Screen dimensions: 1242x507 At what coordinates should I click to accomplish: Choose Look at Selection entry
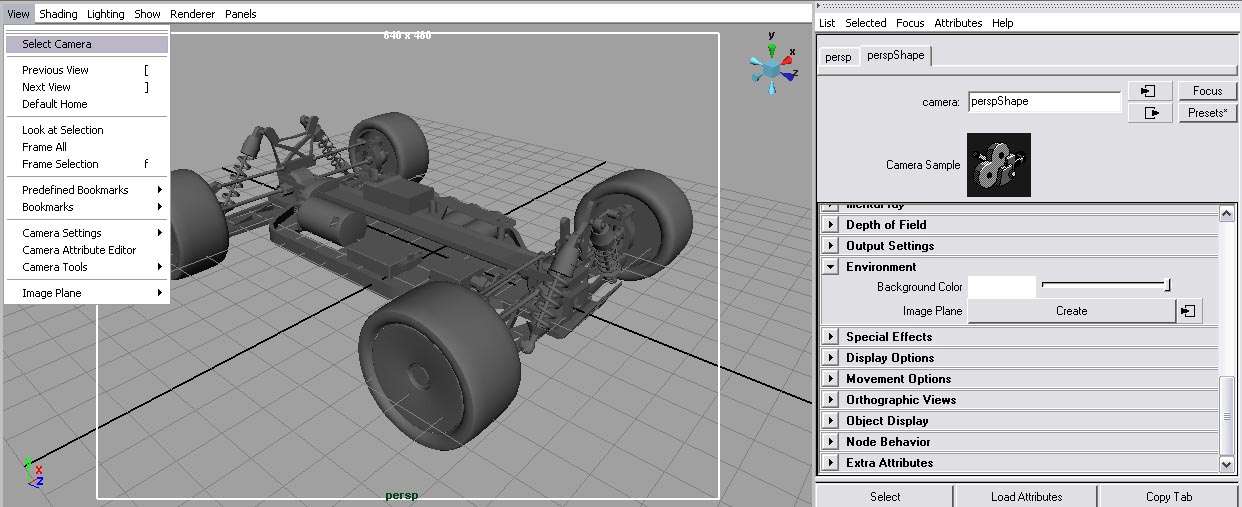pos(87,130)
